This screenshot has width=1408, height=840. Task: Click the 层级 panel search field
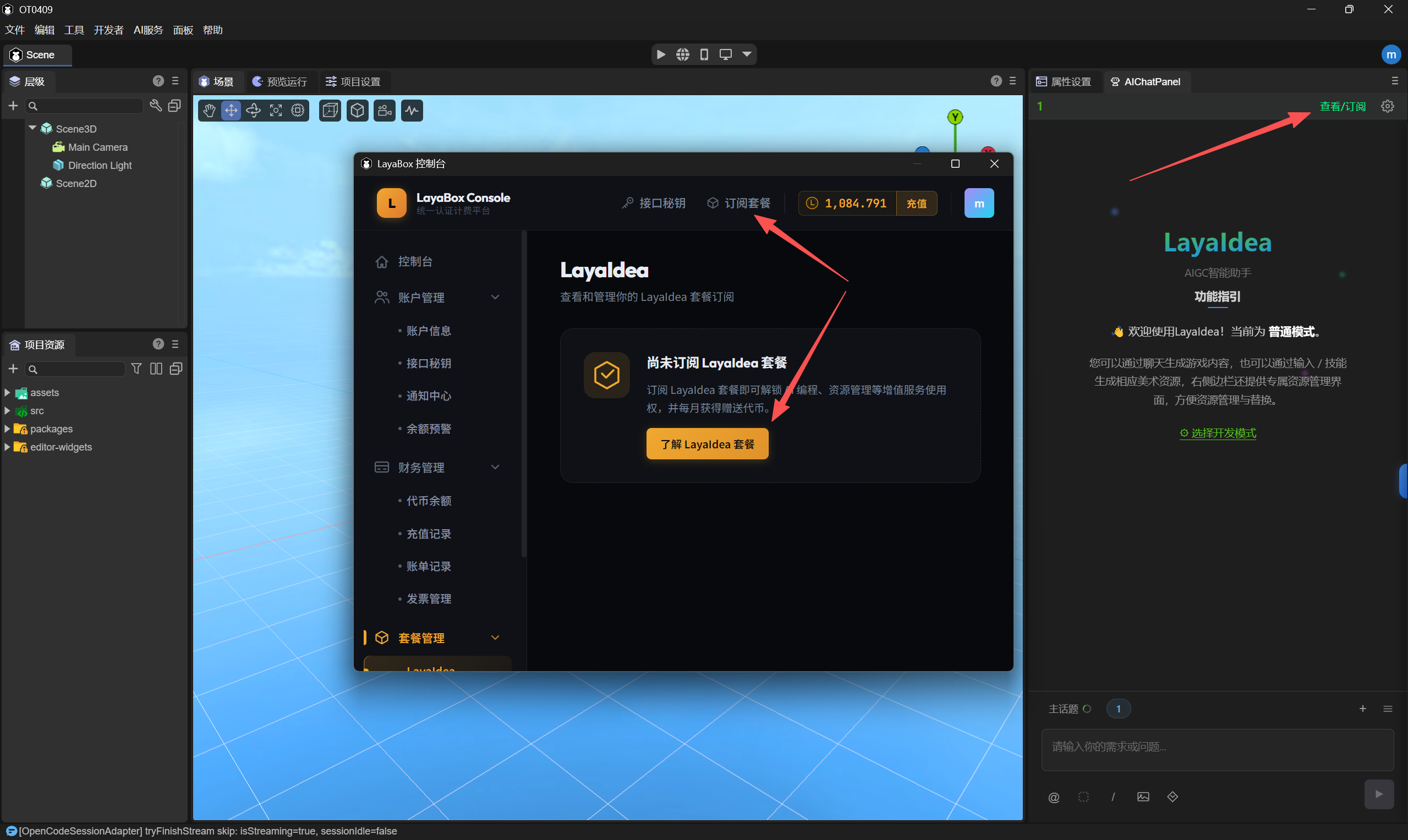coord(85,106)
